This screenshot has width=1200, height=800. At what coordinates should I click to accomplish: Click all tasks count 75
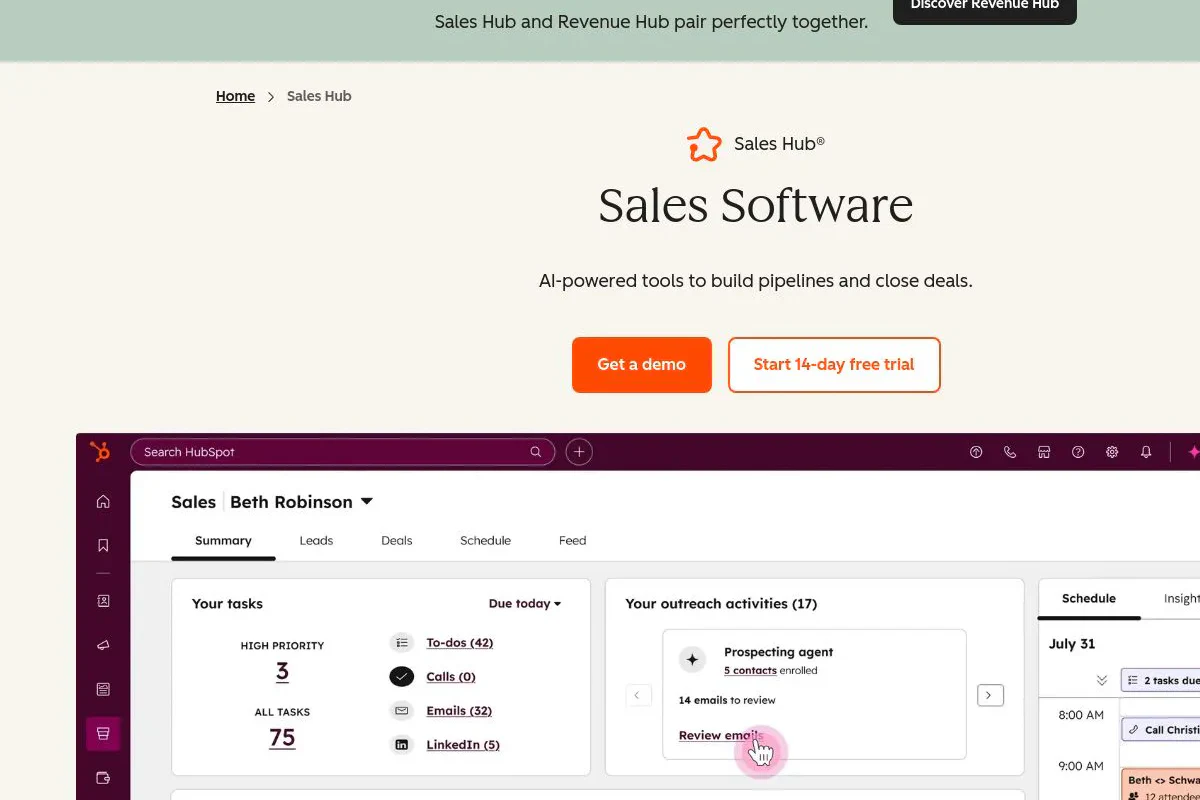[x=282, y=738]
